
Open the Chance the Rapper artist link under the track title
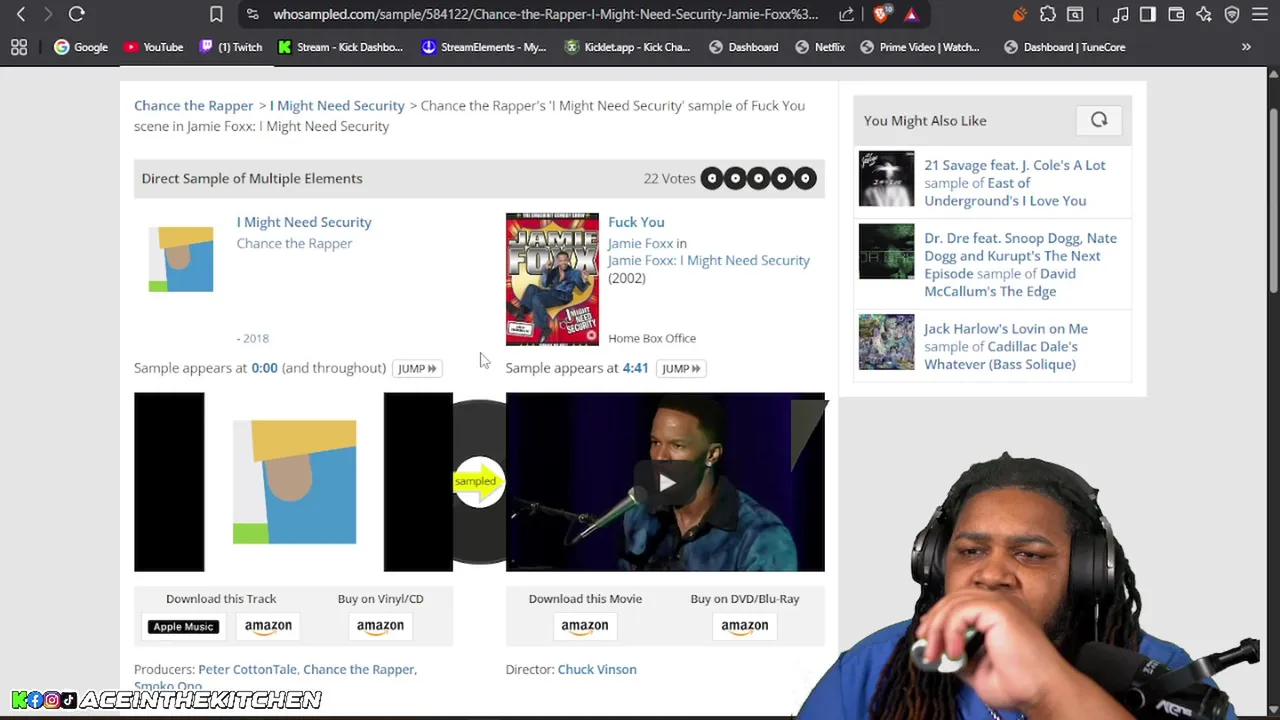pyautogui.click(x=294, y=243)
